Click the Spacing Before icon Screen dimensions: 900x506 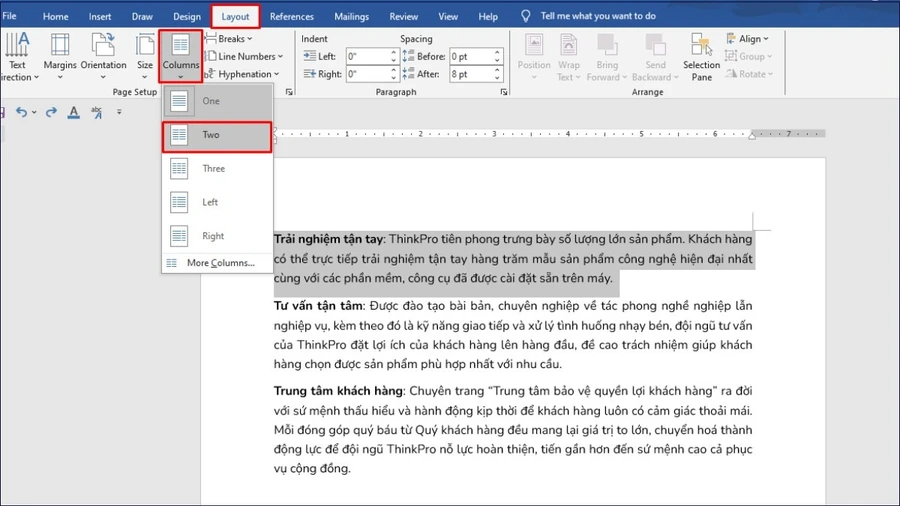pos(408,56)
